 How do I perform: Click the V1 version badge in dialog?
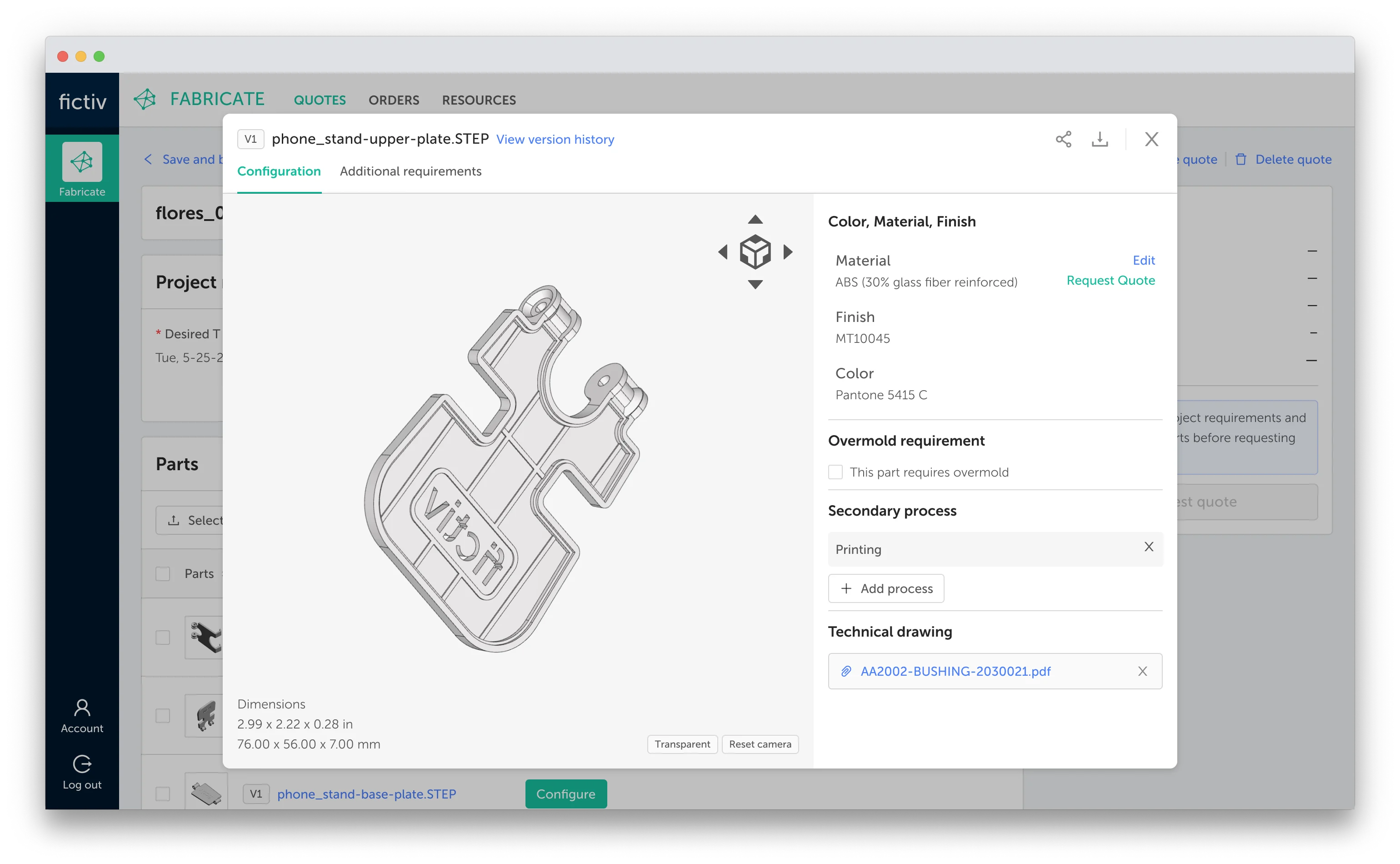[x=251, y=139]
